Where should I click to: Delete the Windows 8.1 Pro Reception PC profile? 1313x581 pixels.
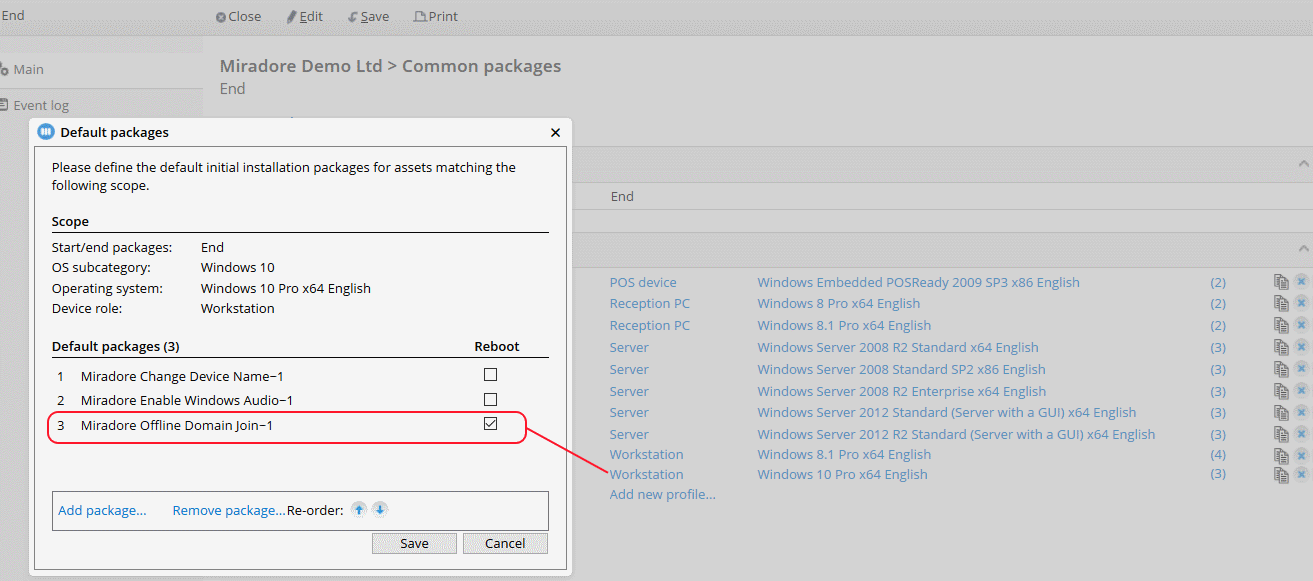click(1301, 326)
